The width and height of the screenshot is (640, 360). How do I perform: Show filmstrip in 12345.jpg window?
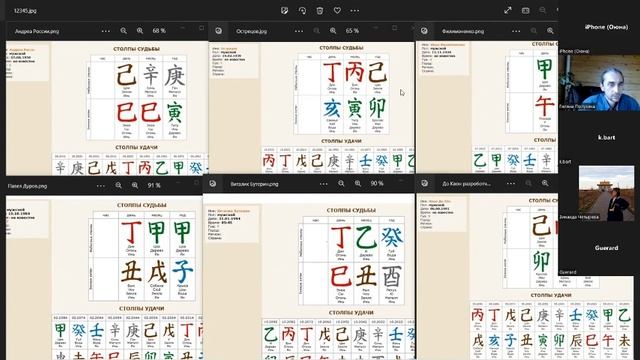pos(526,11)
